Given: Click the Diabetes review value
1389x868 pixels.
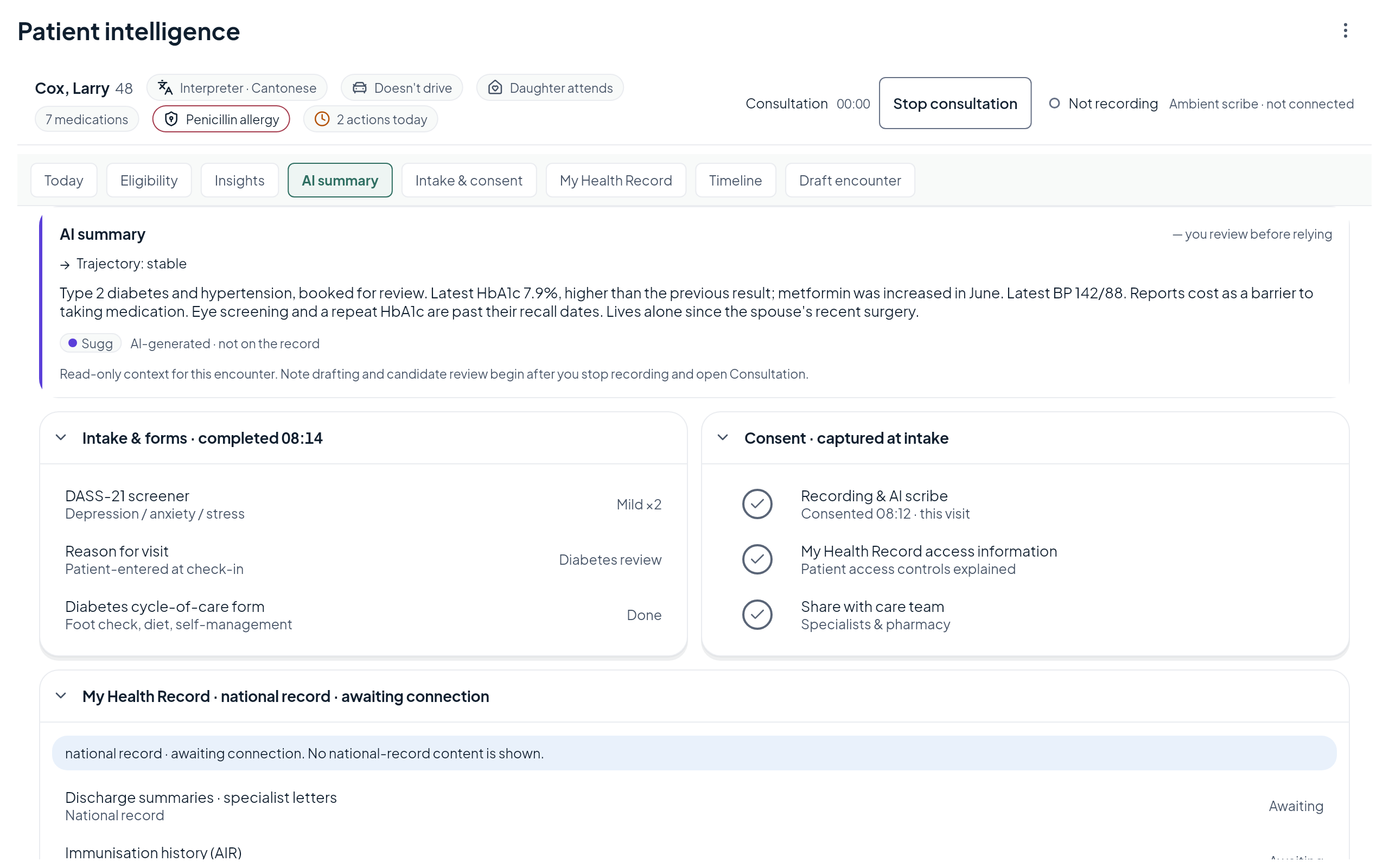Looking at the screenshot, I should 610,559.
